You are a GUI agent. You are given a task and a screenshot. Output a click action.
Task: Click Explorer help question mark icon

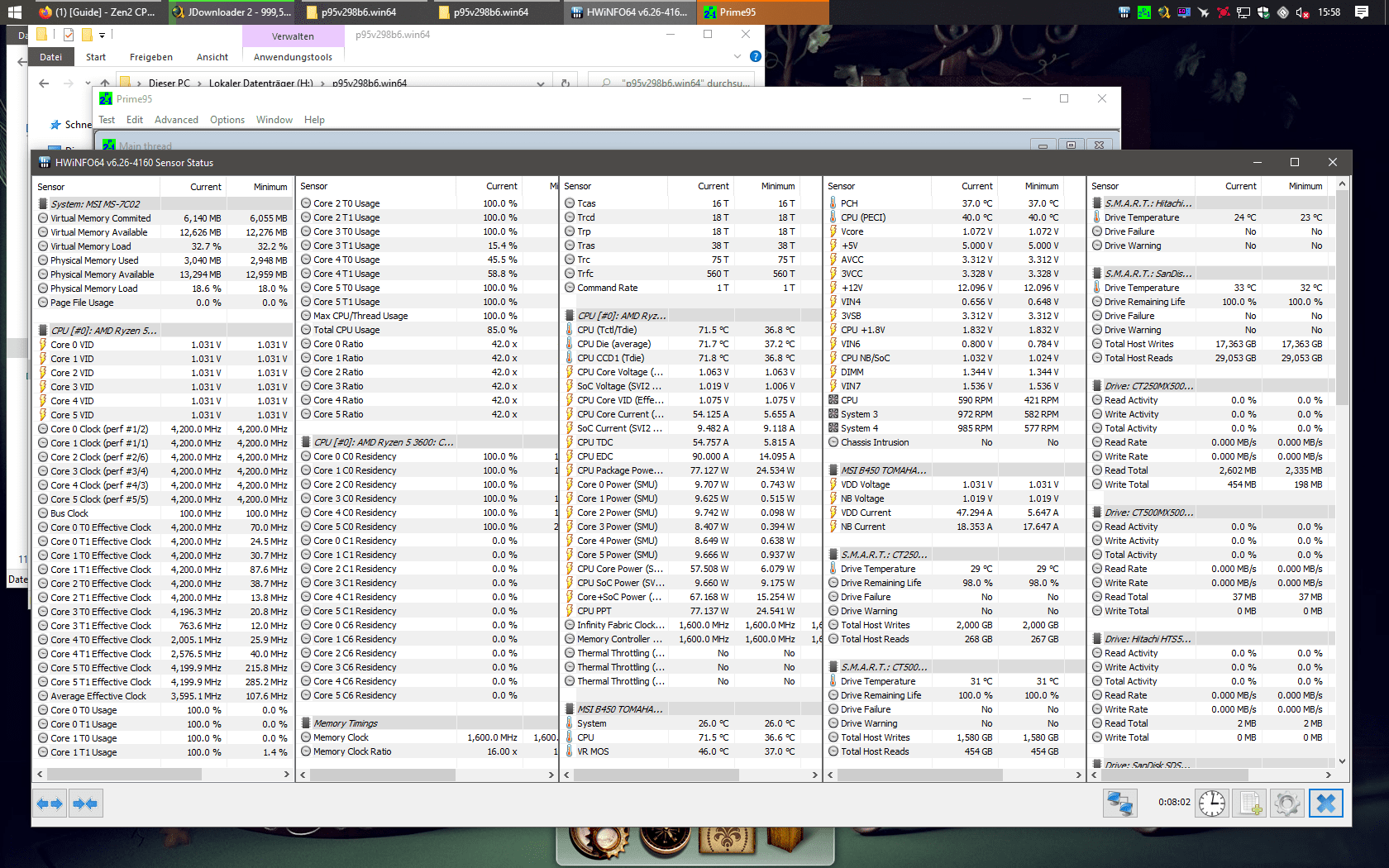pyautogui.click(x=755, y=56)
